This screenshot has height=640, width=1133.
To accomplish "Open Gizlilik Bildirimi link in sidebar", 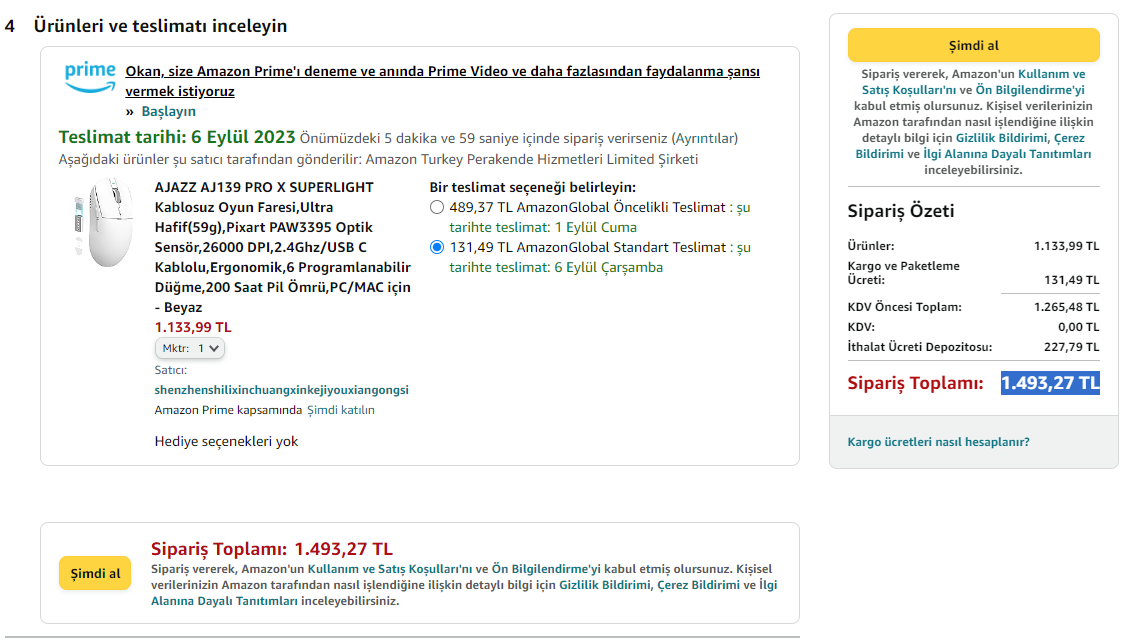I will coord(1001,138).
